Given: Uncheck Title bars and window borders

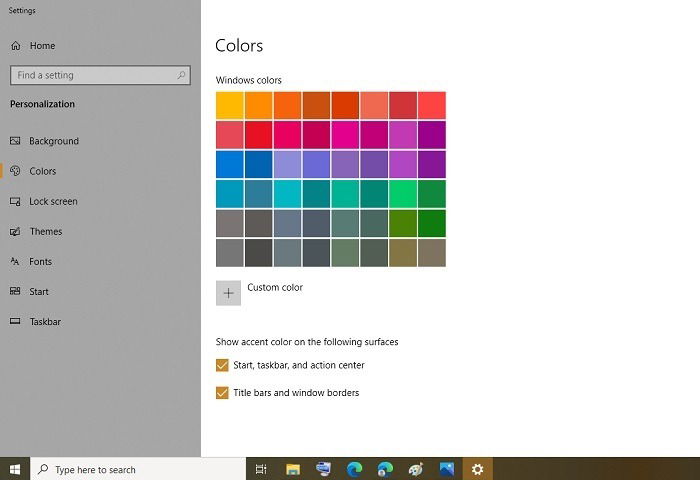Looking at the screenshot, I should click(x=222, y=393).
